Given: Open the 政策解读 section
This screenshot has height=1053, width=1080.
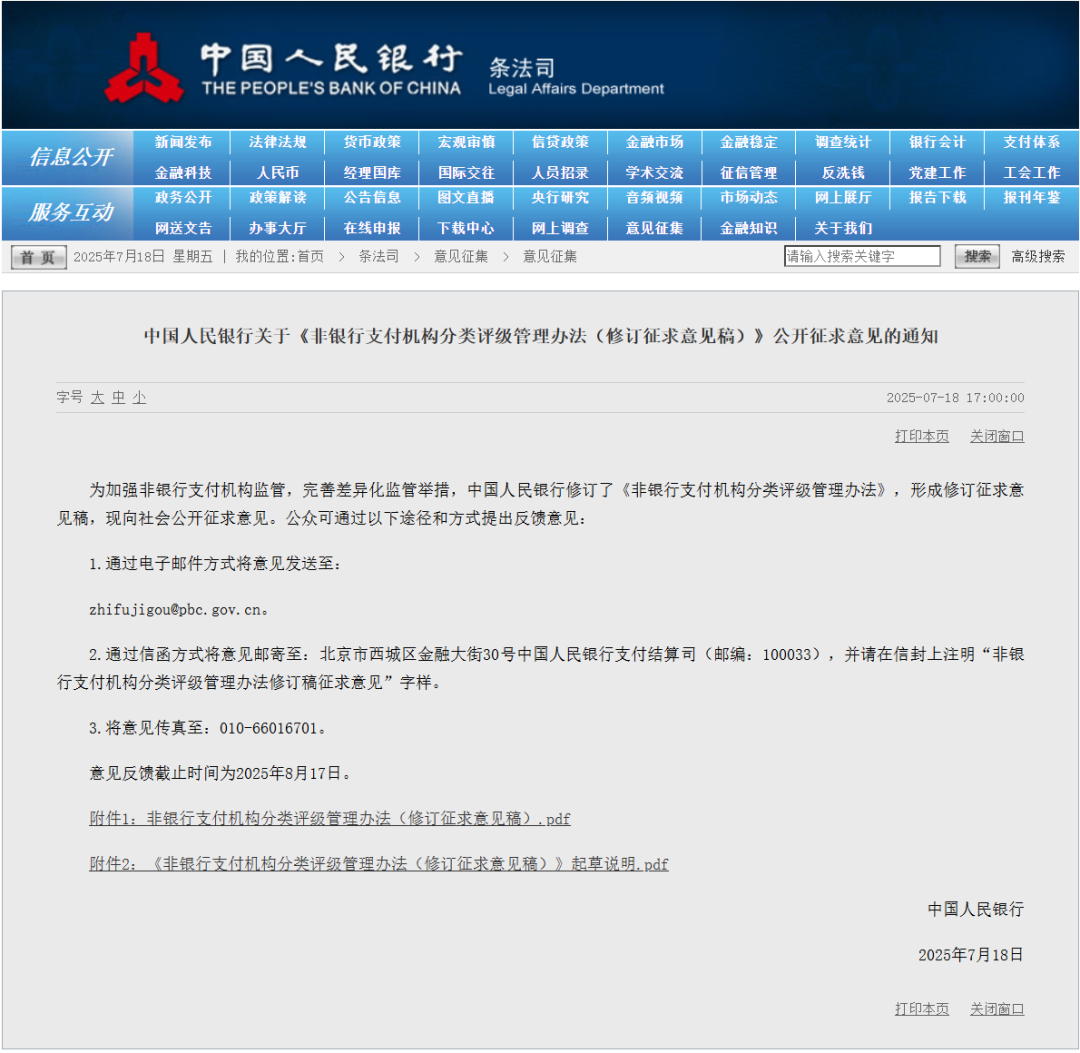Looking at the screenshot, I should point(278,198).
